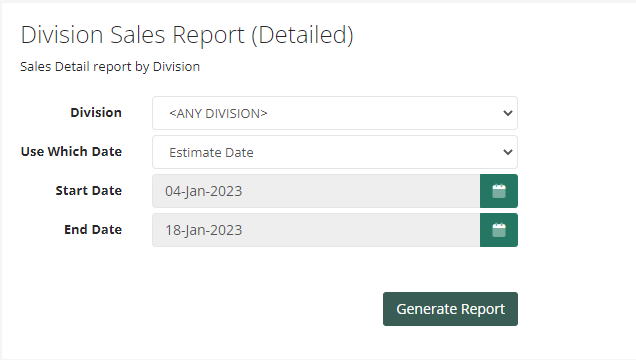
Task: Click the End Date field showing 18-Jan-2023
Action: [x=316, y=230]
